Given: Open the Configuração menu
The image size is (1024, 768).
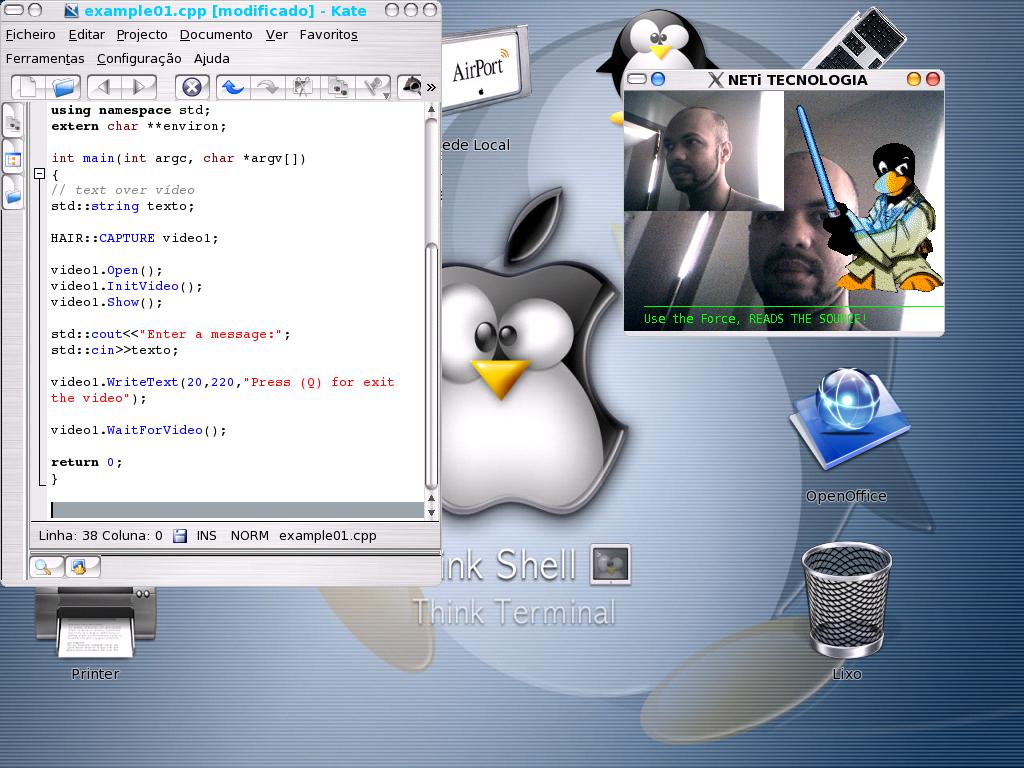Looking at the screenshot, I should 139,59.
